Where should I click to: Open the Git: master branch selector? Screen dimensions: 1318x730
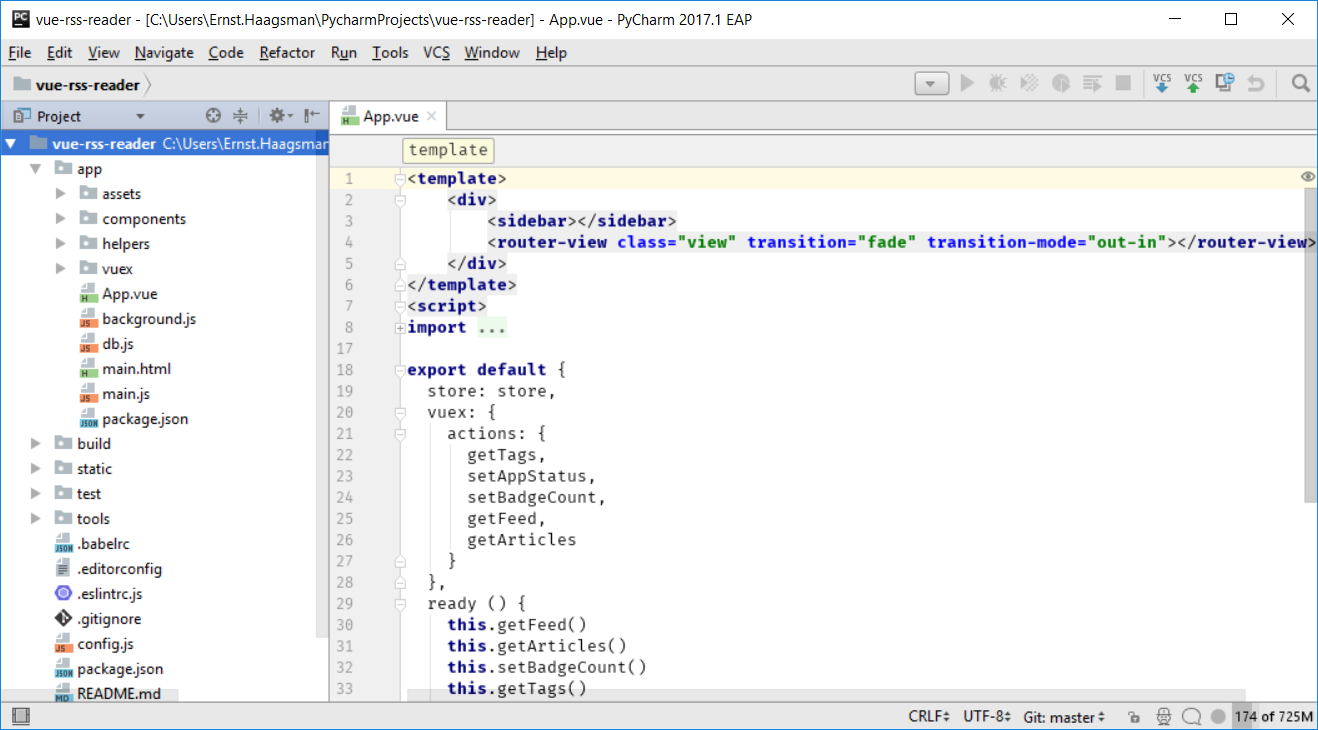point(1064,717)
